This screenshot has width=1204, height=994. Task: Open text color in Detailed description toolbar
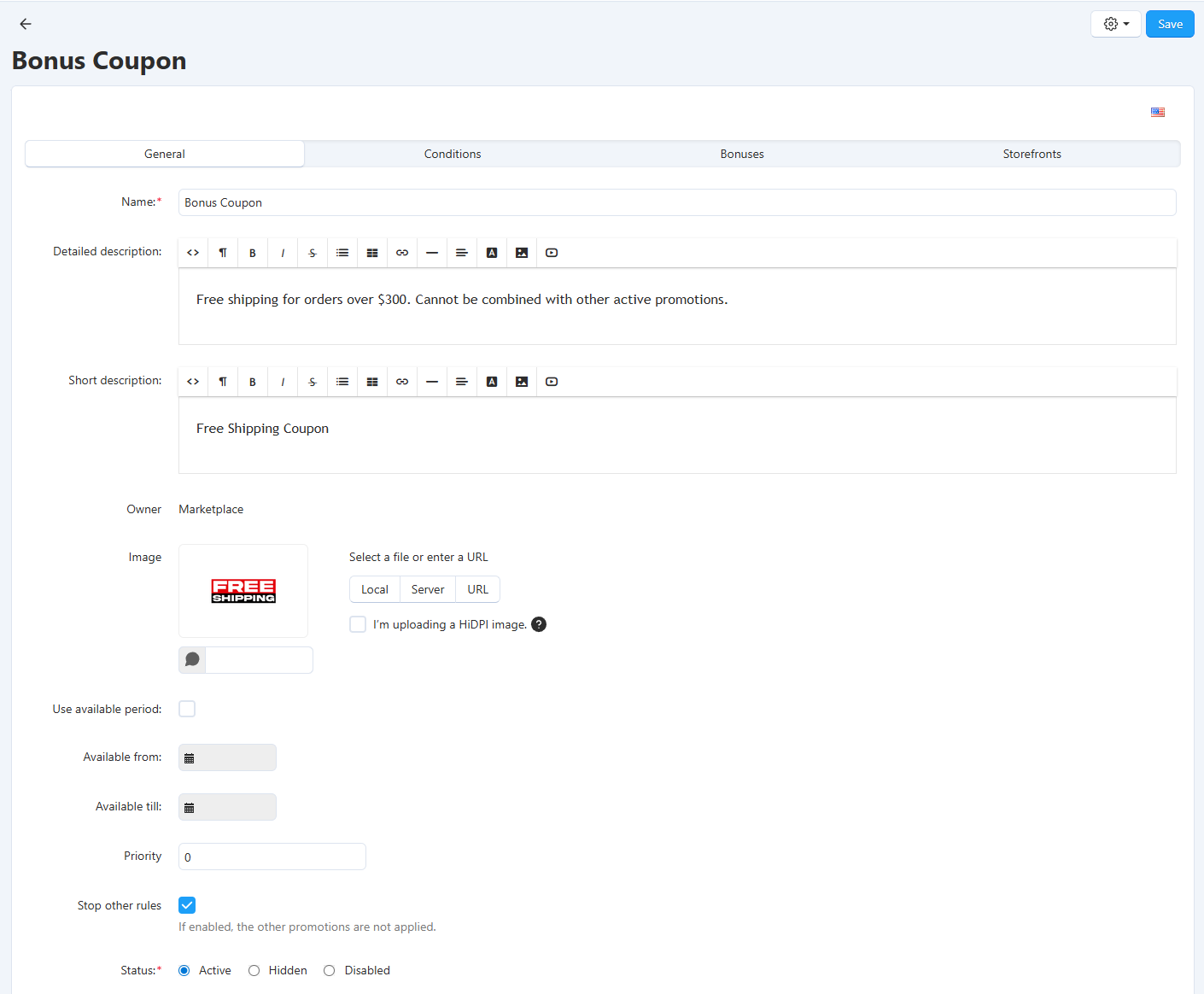pos(492,253)
